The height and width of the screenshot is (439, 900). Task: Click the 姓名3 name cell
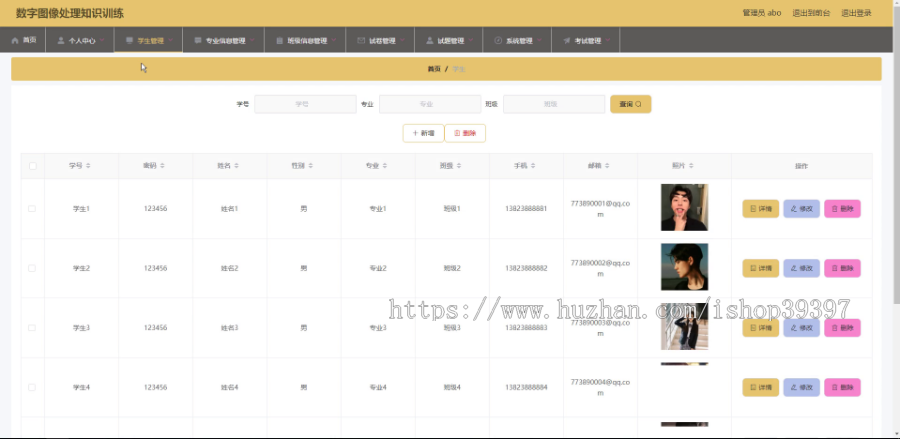coord(230,328)
